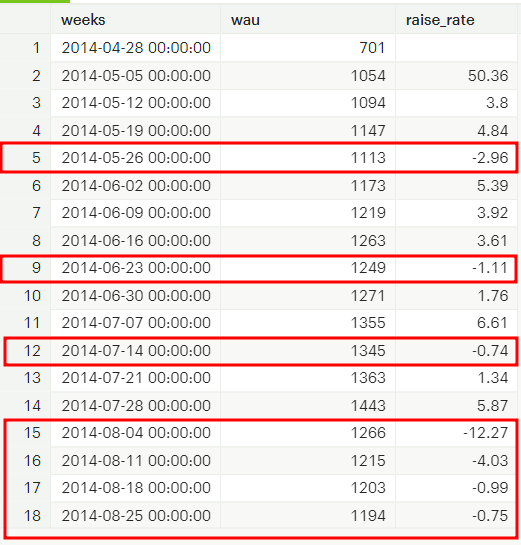This screenshot has height=545, width=521.
Task: Select the cell 2014-05-26 00:00:00
Action: [x=136, y=158]
